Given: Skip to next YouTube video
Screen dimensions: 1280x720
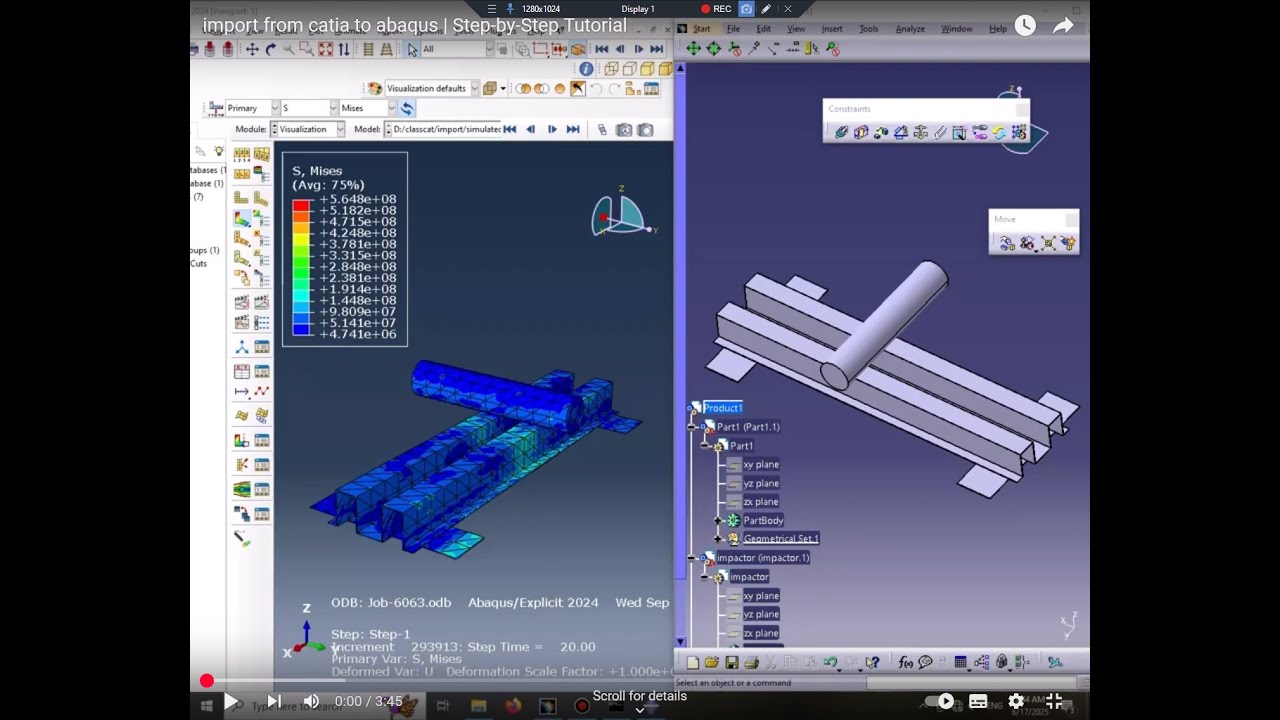Looking at the screenshot, I should point(273,701).
